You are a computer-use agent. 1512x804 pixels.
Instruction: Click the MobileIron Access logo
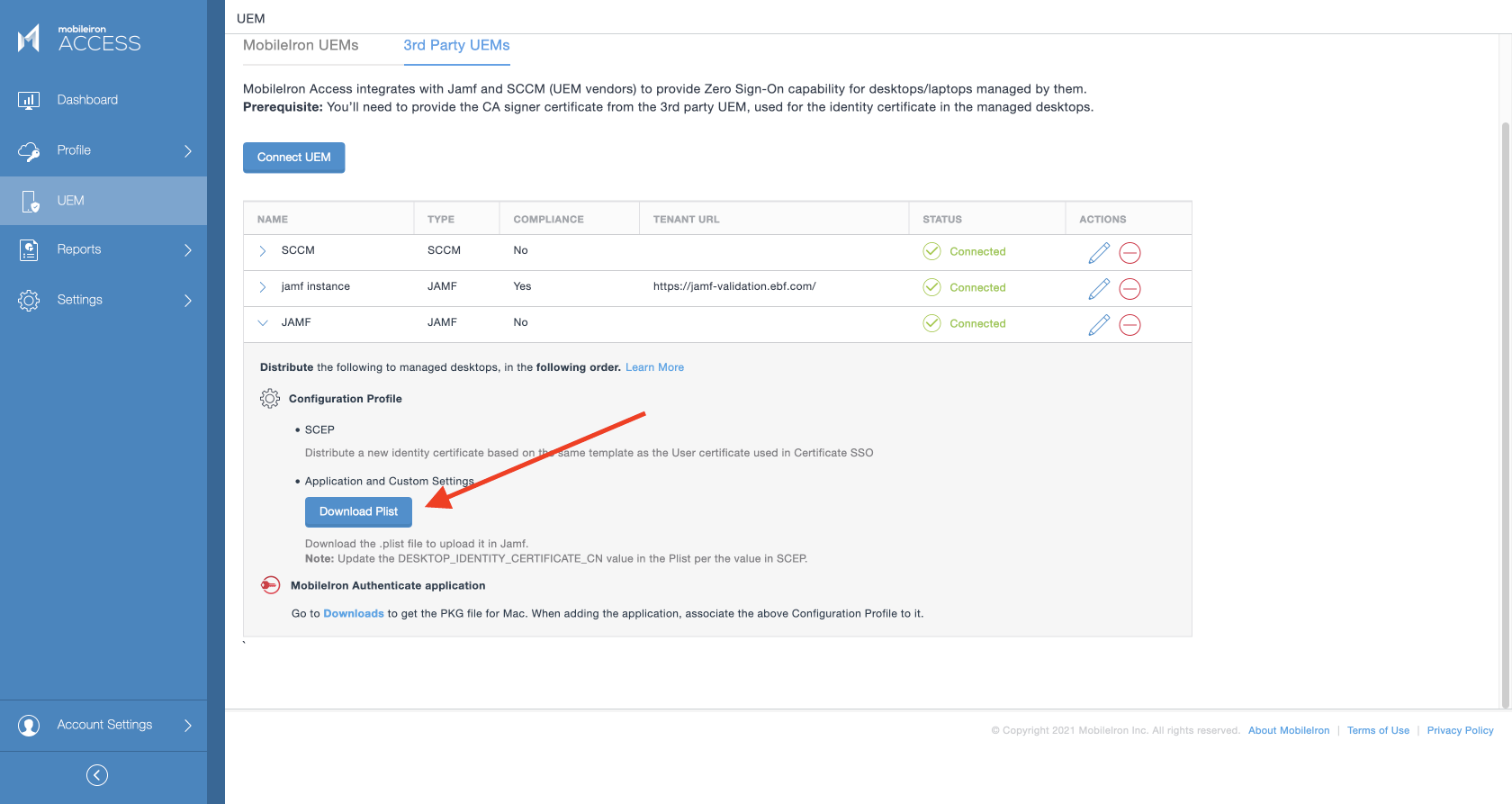click(x=79, y=39)
